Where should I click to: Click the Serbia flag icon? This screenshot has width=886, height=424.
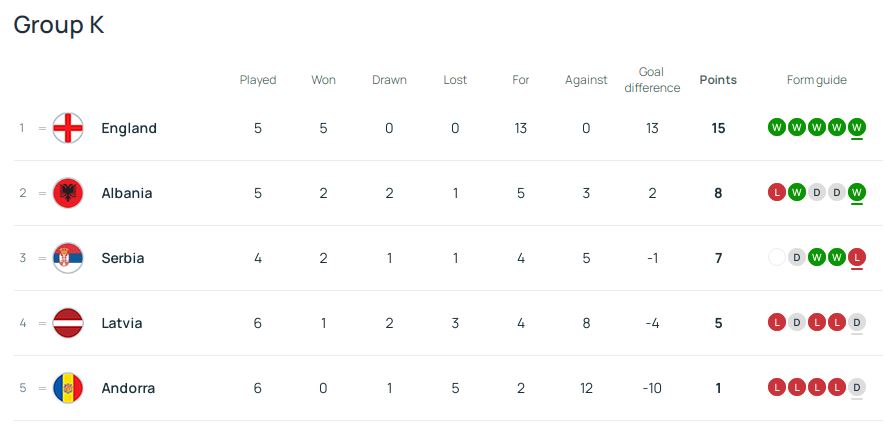point(68,258)
